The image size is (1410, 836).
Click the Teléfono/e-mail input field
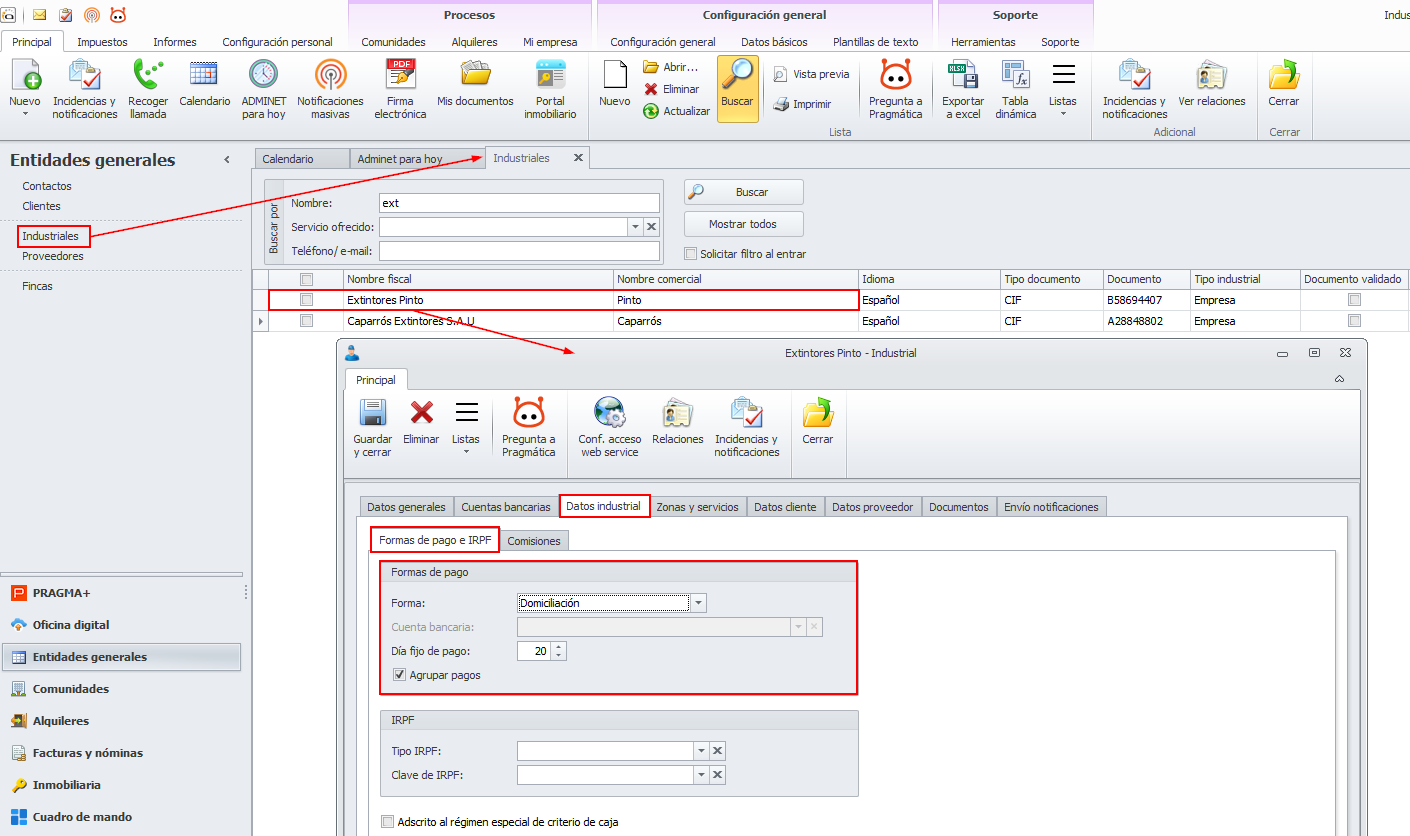(x=519, y=251)
